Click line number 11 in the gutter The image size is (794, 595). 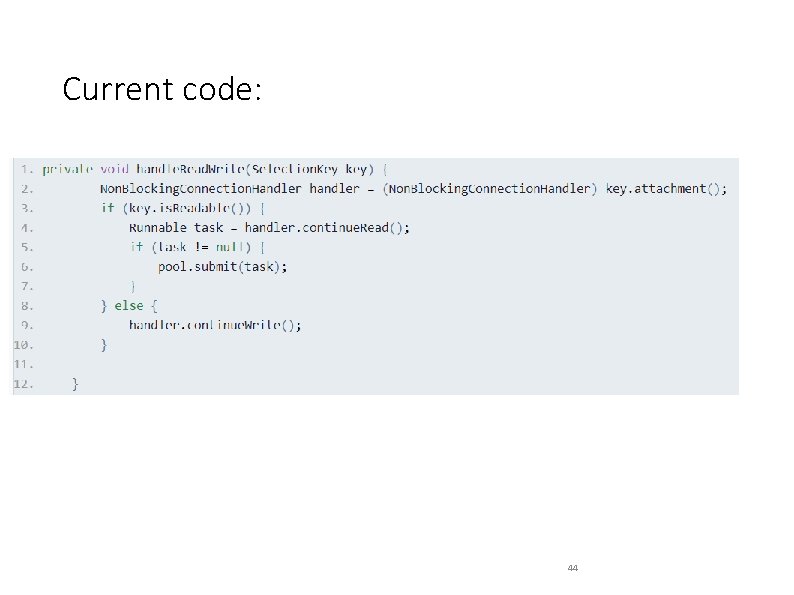point(23,365)
